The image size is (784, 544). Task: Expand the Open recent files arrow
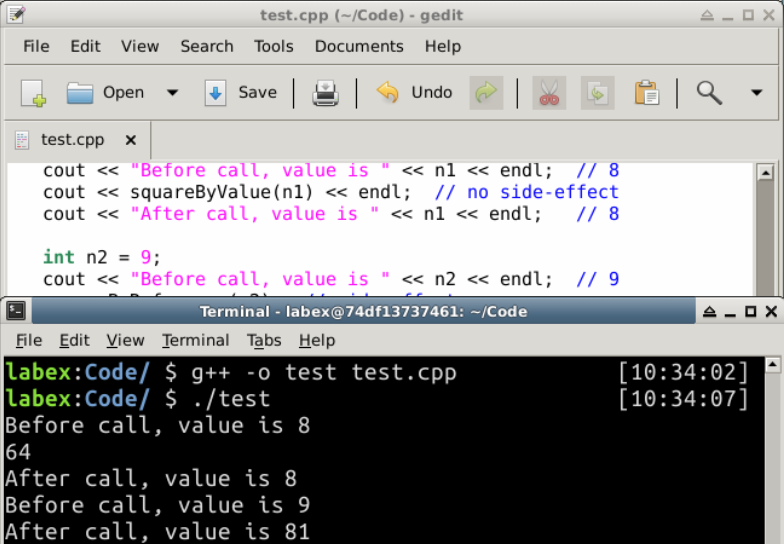[x=172, y=93]
